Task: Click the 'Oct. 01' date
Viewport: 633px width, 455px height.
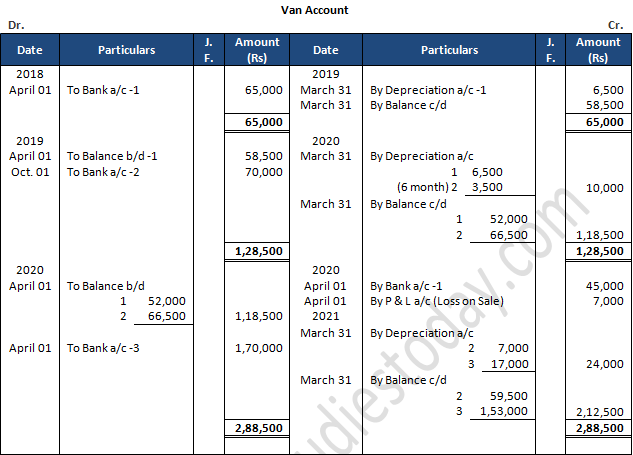Action: 30,172
